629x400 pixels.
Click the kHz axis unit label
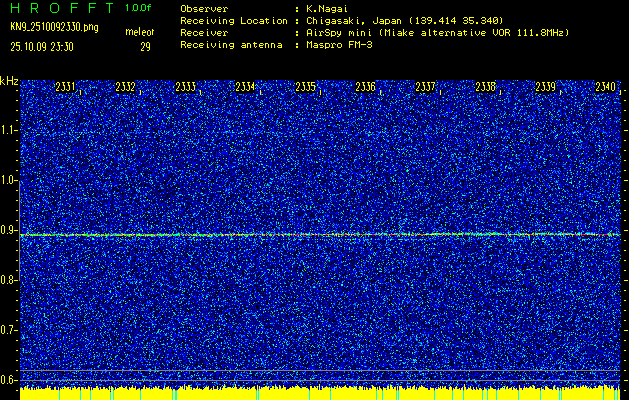click(9, 80)
